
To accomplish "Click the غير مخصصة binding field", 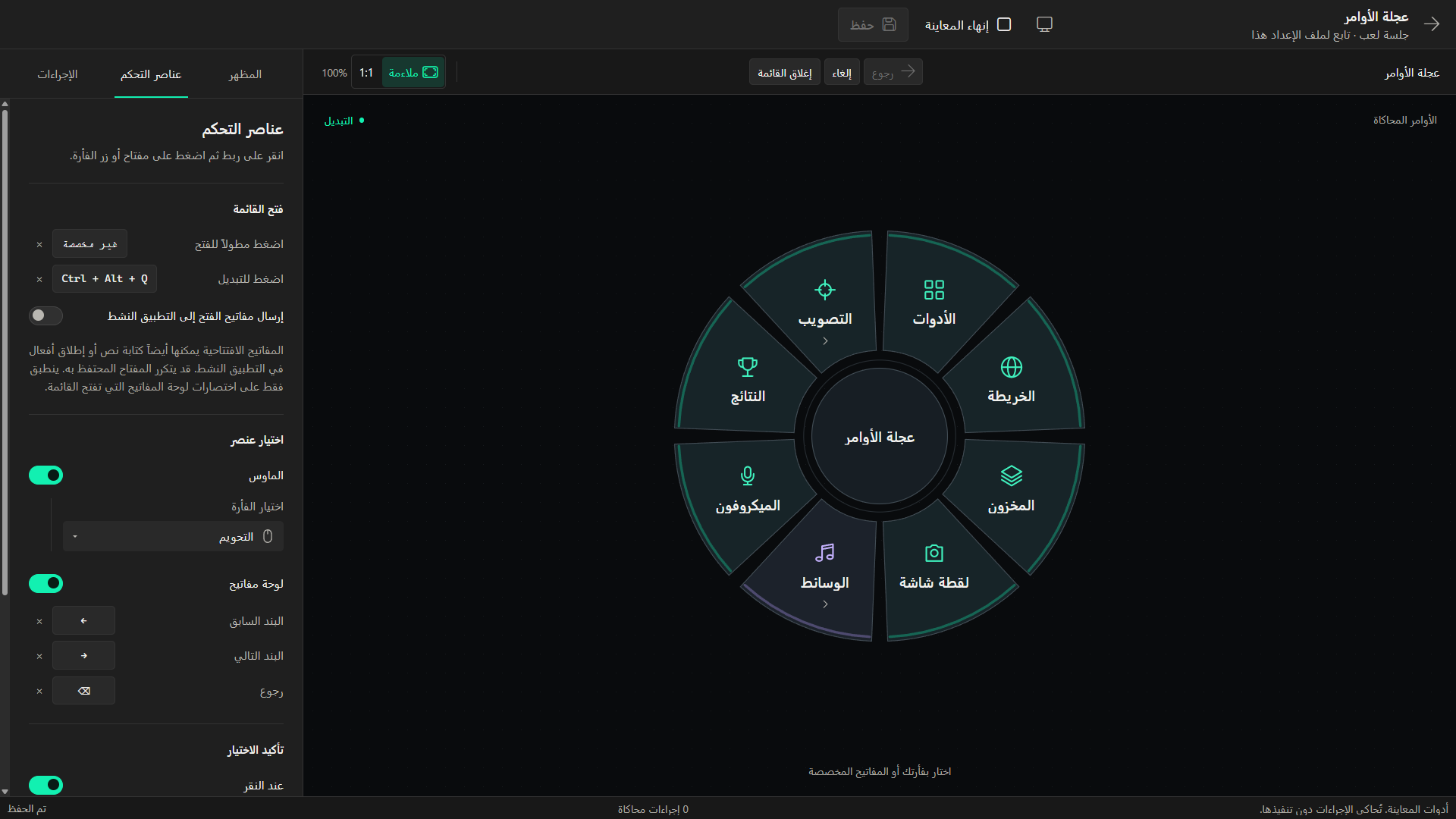I will point(89,244).
